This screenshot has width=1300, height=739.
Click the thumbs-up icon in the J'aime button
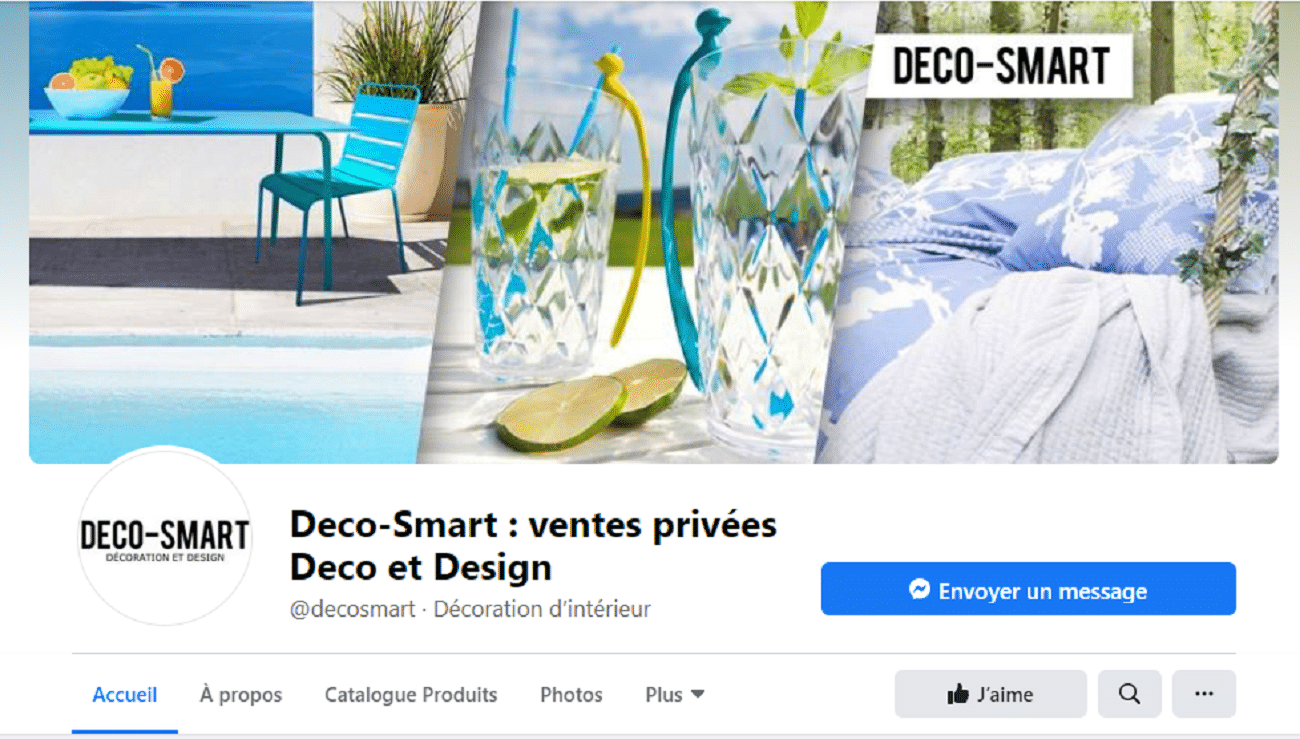pos(958,694)
